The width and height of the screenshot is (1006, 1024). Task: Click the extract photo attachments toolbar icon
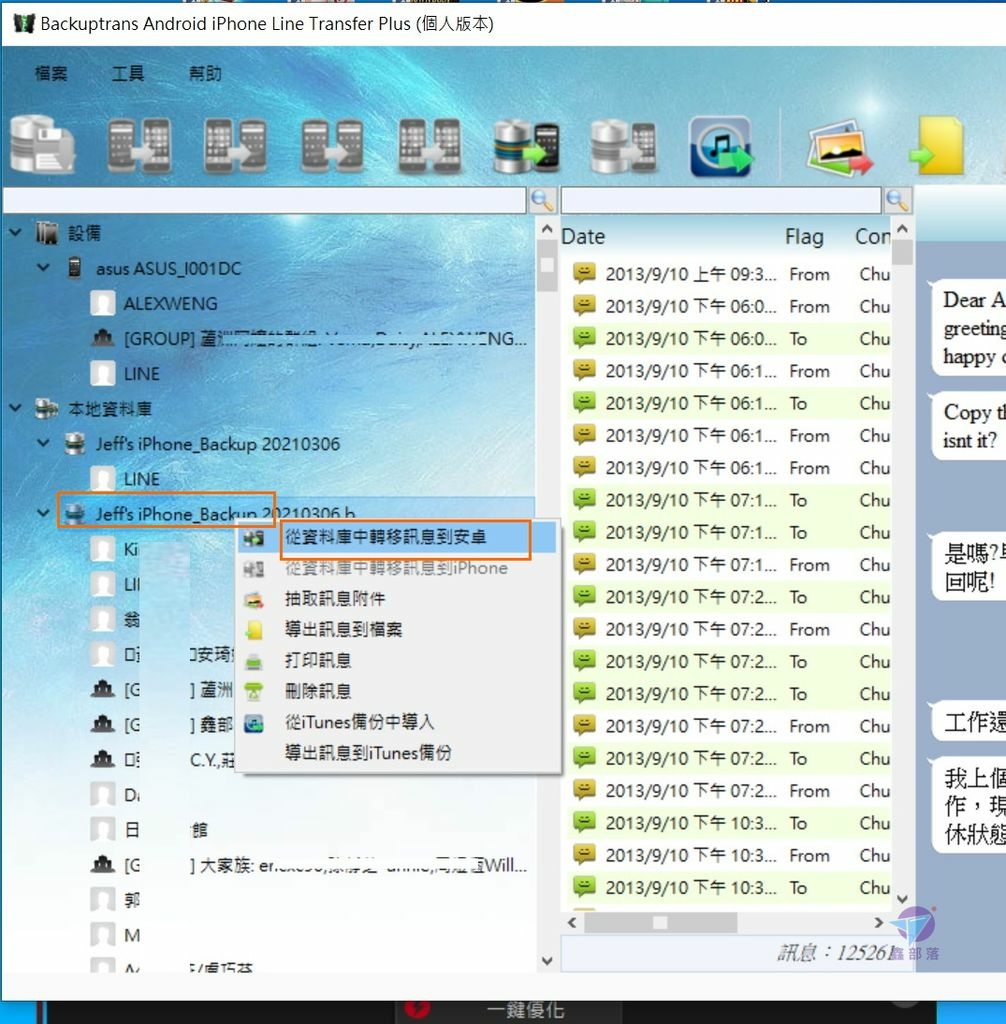[839, 148]
